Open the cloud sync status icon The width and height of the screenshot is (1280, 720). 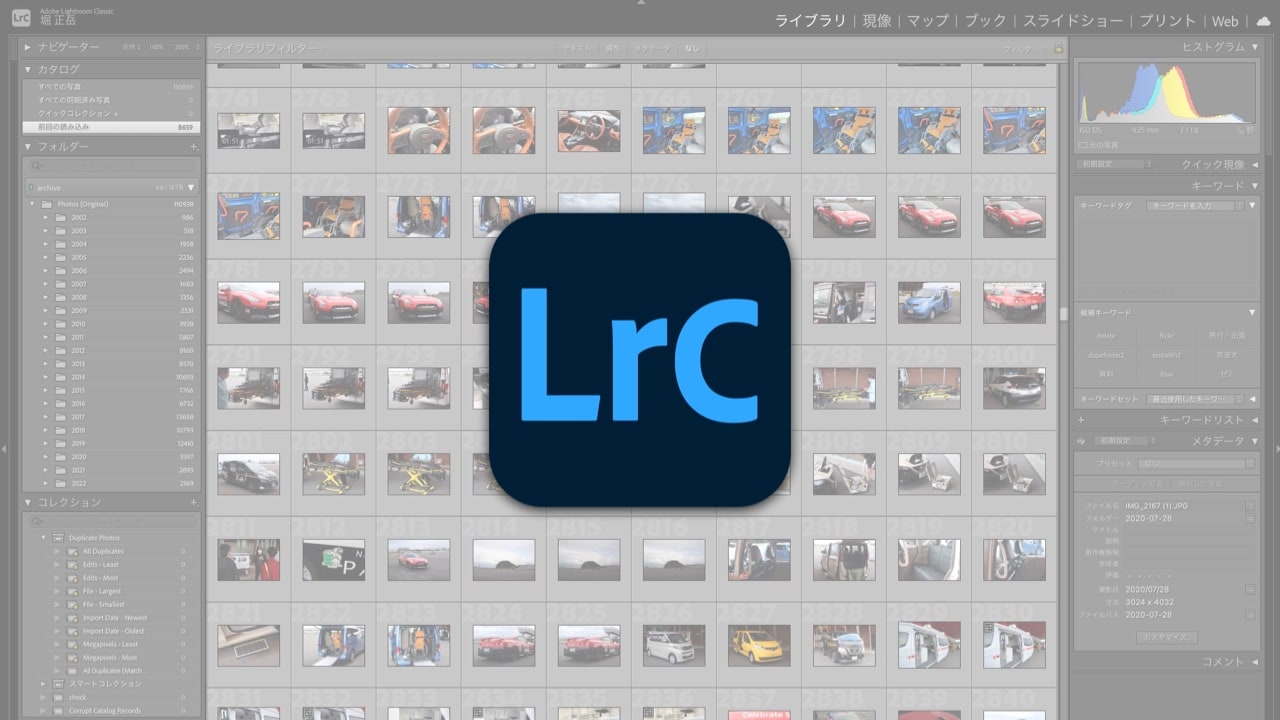[x=1263, y=20]
